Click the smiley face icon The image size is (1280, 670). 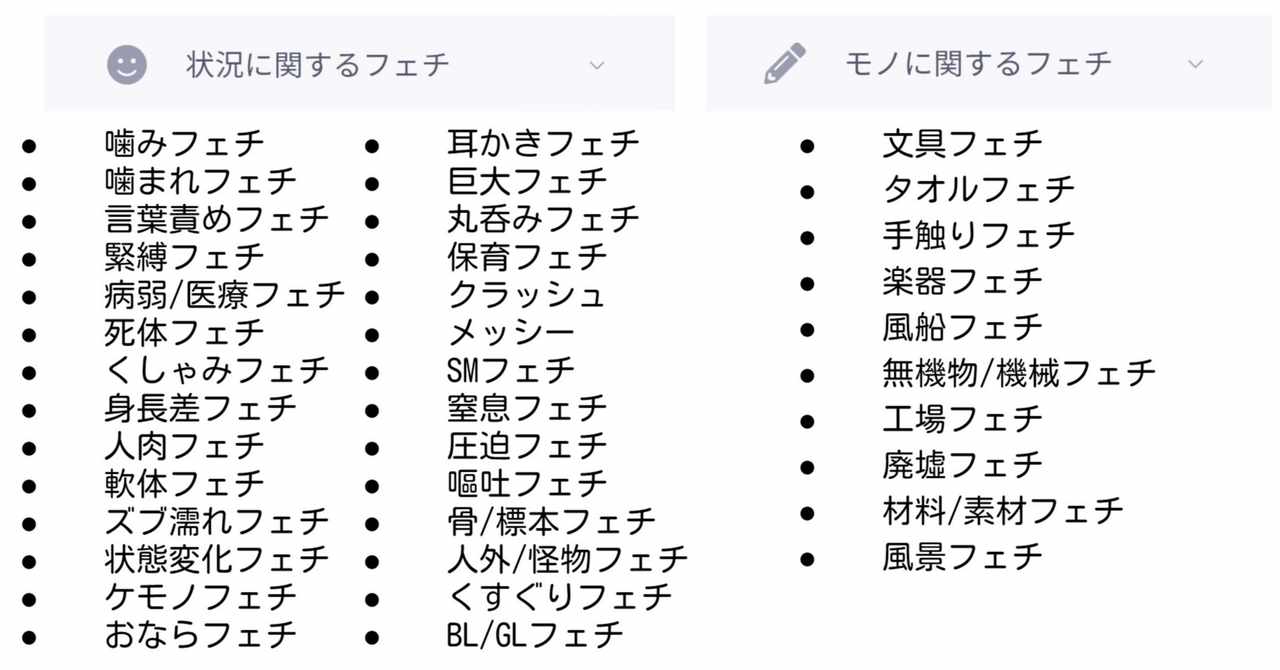click(127, 65)
